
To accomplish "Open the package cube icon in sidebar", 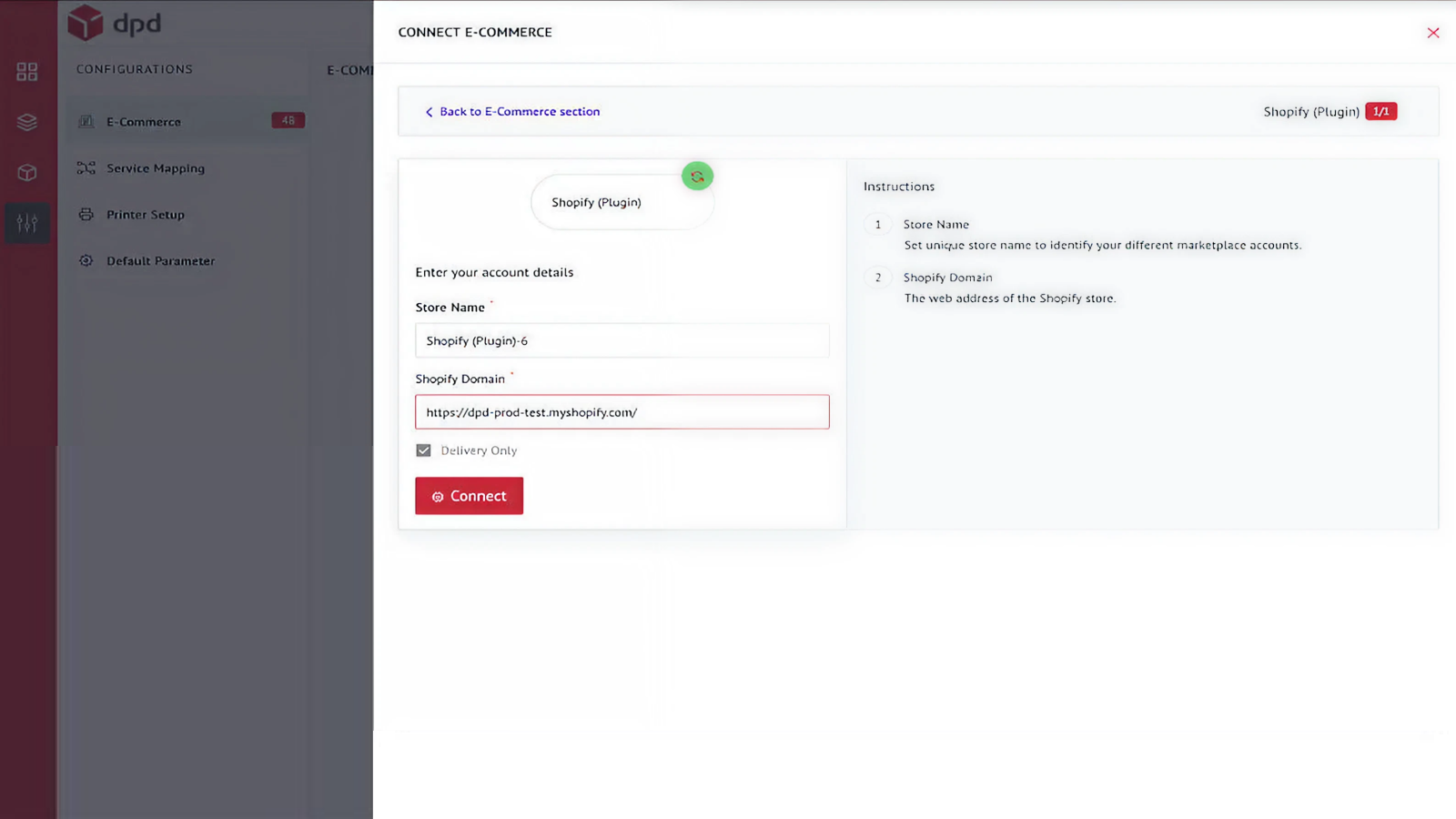I will (27, 172).
